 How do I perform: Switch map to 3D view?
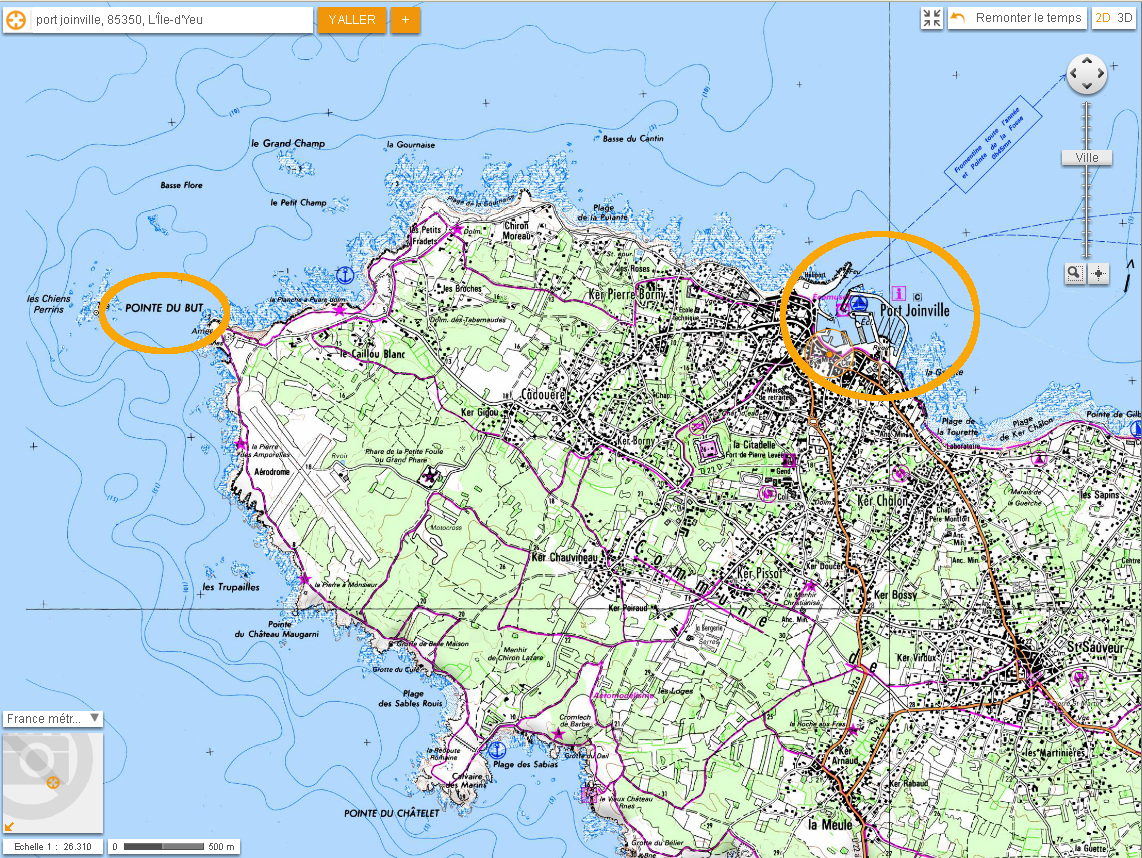(1126, 18)
